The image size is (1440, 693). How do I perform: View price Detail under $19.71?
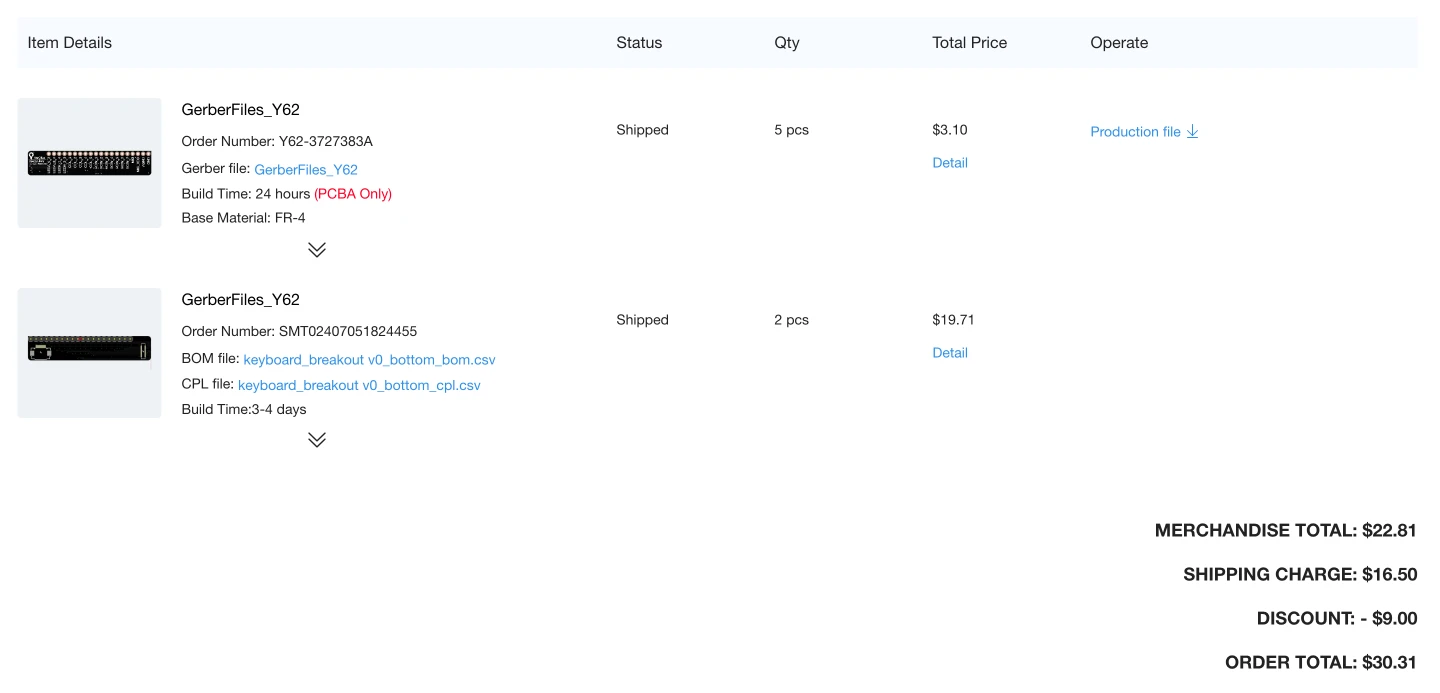(x=950, y=353)
